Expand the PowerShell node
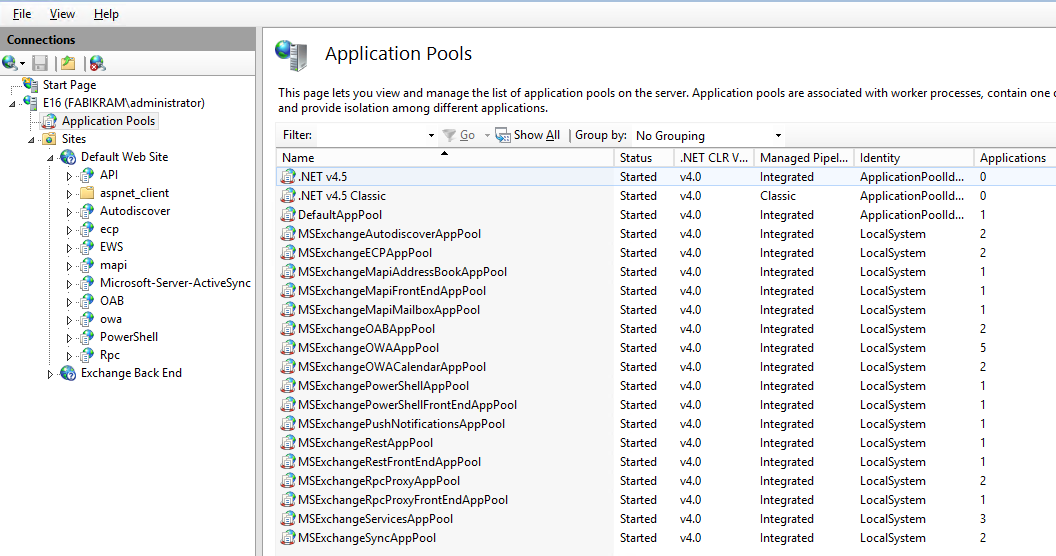 coord(69,338)
